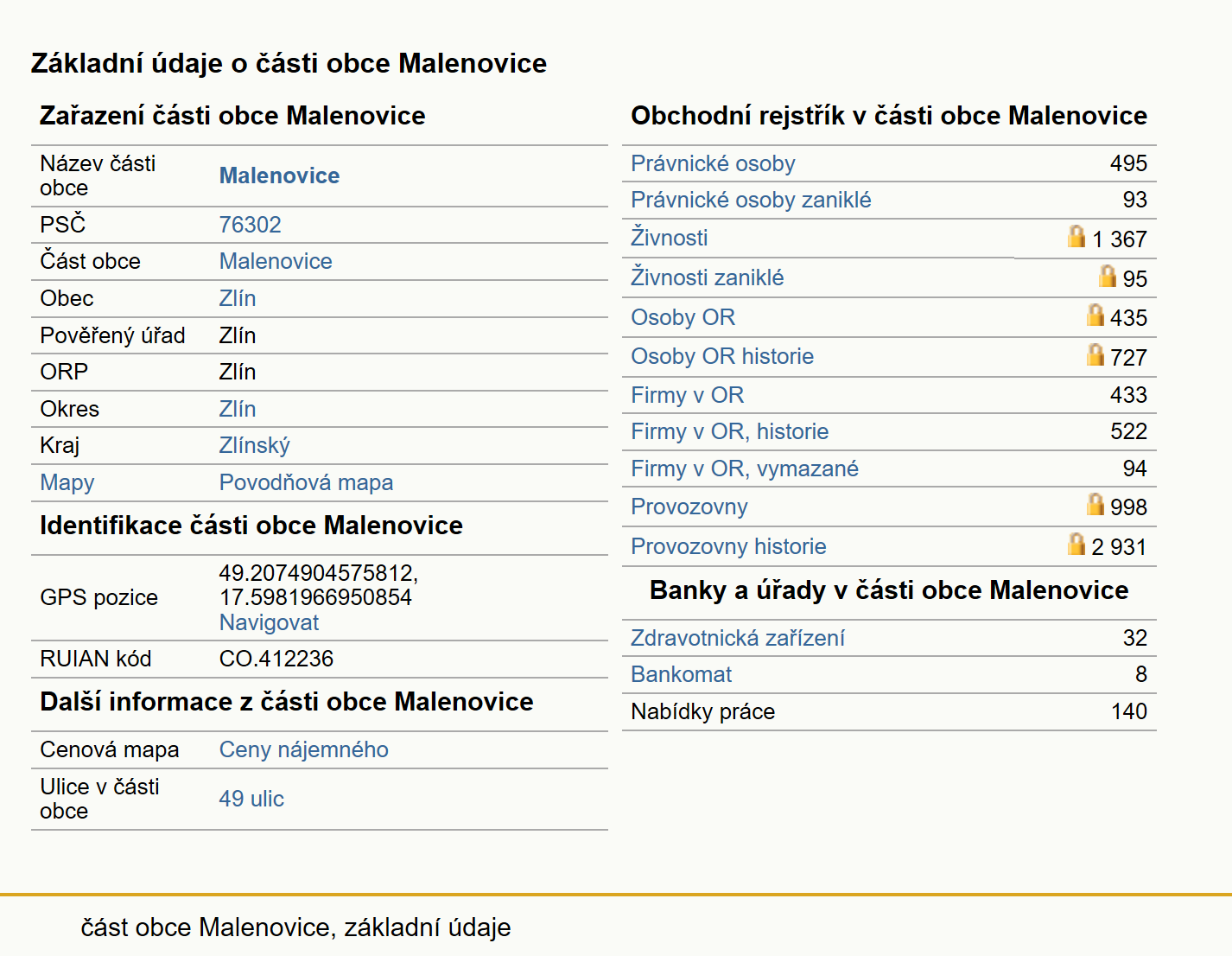View Zdravotnická zařízení list
The image size is (1232, 956).
[738, 638]
